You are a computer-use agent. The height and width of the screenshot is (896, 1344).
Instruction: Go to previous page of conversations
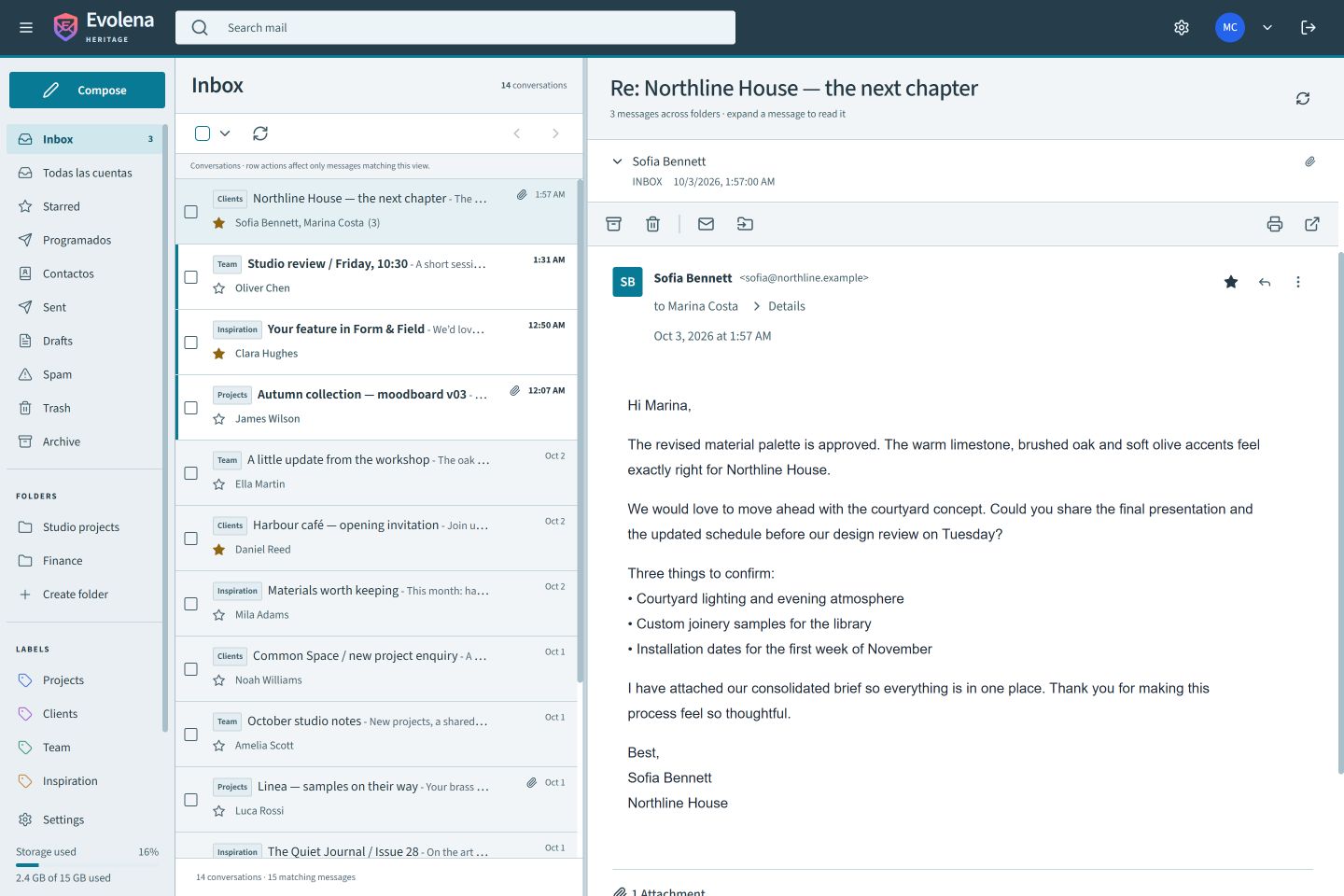pos(517,133)
